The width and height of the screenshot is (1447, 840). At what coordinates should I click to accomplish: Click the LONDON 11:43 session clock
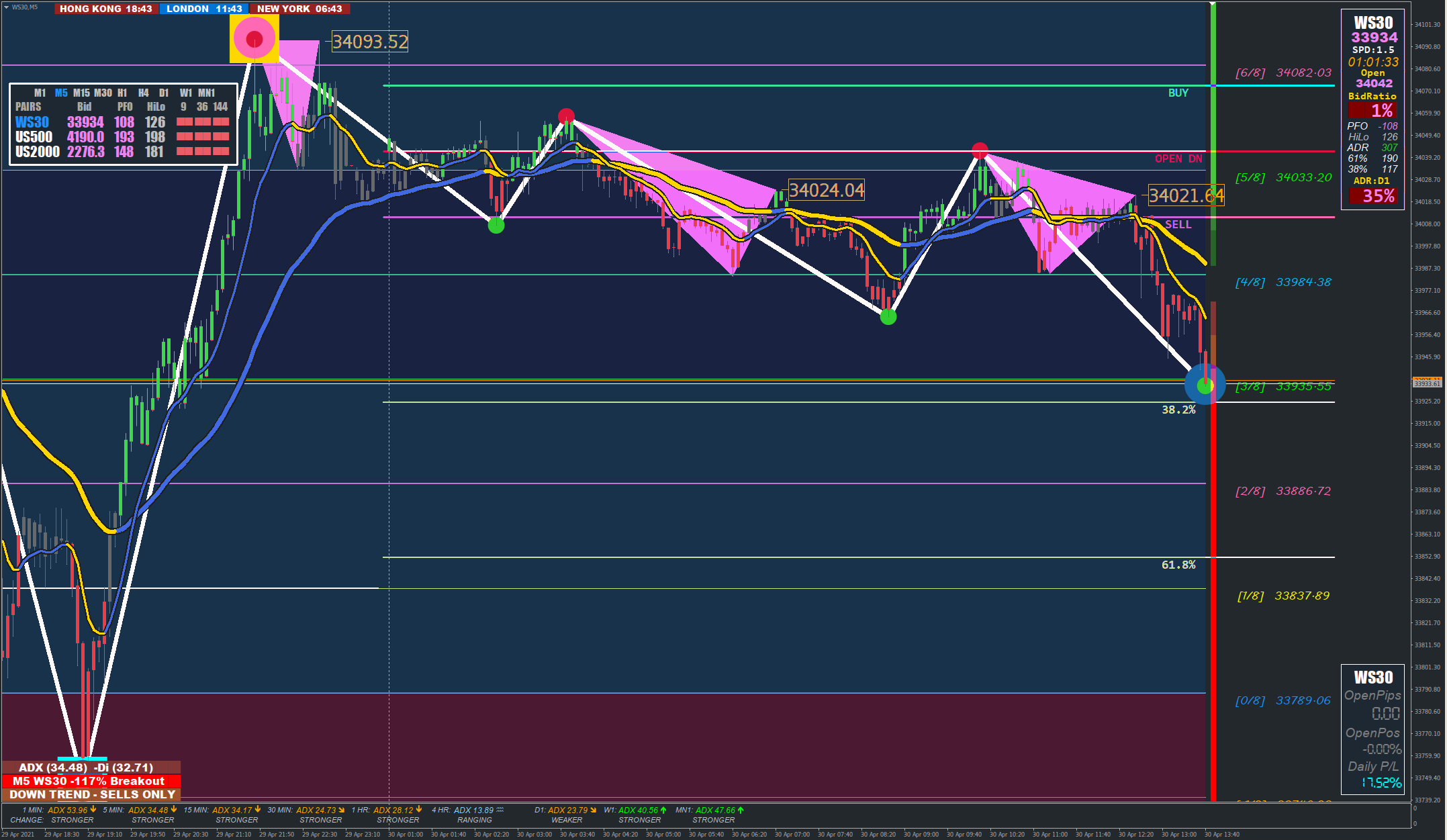(x=204, y=9)
